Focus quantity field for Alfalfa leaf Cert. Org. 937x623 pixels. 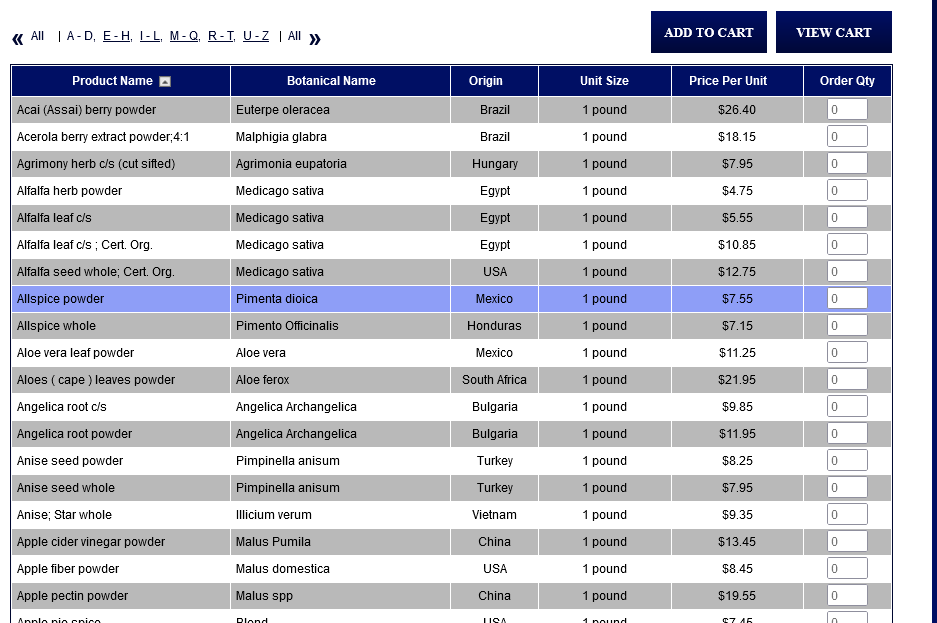(x=847, y=244)
